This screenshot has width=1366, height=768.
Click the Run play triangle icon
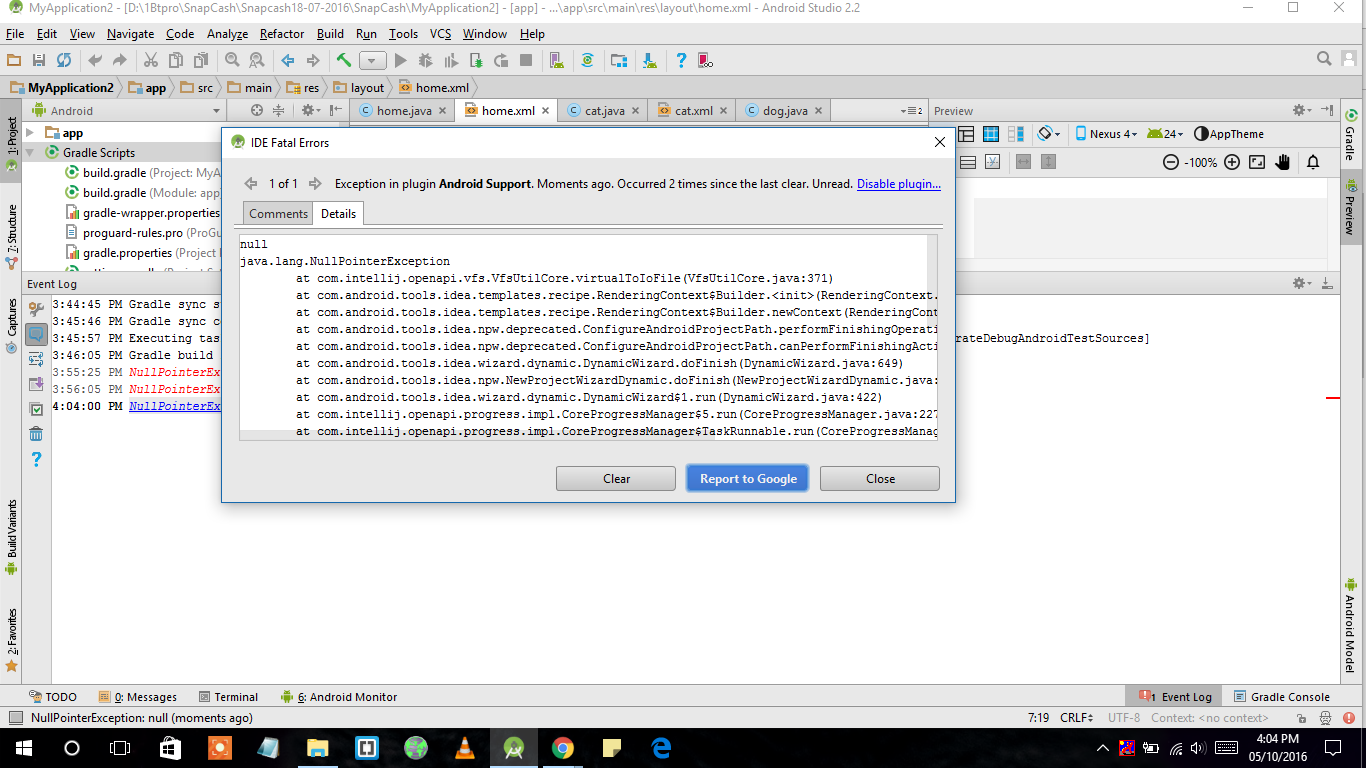[x=401, y=60]
